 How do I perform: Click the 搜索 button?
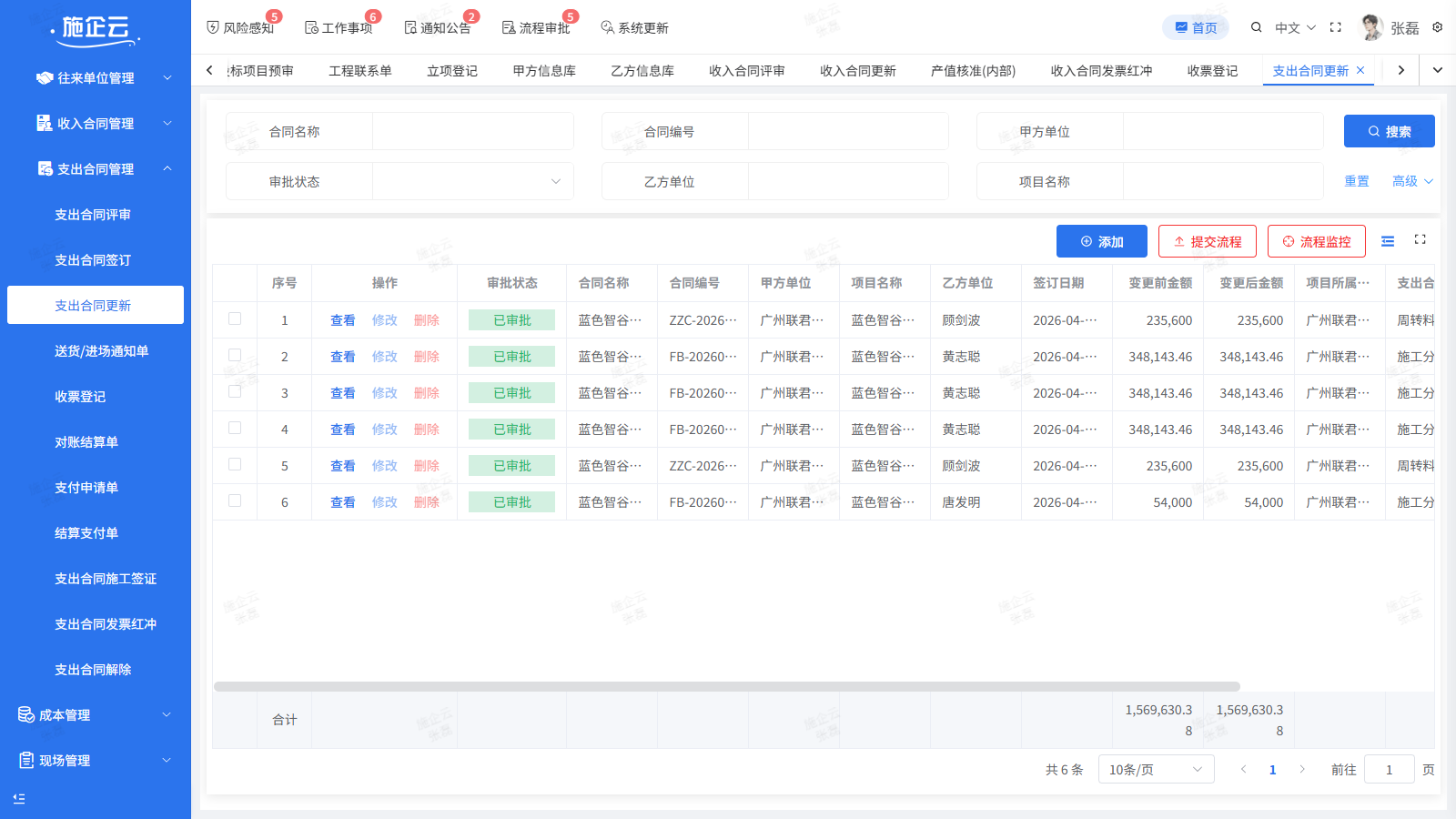click(x=1389, y=131)
